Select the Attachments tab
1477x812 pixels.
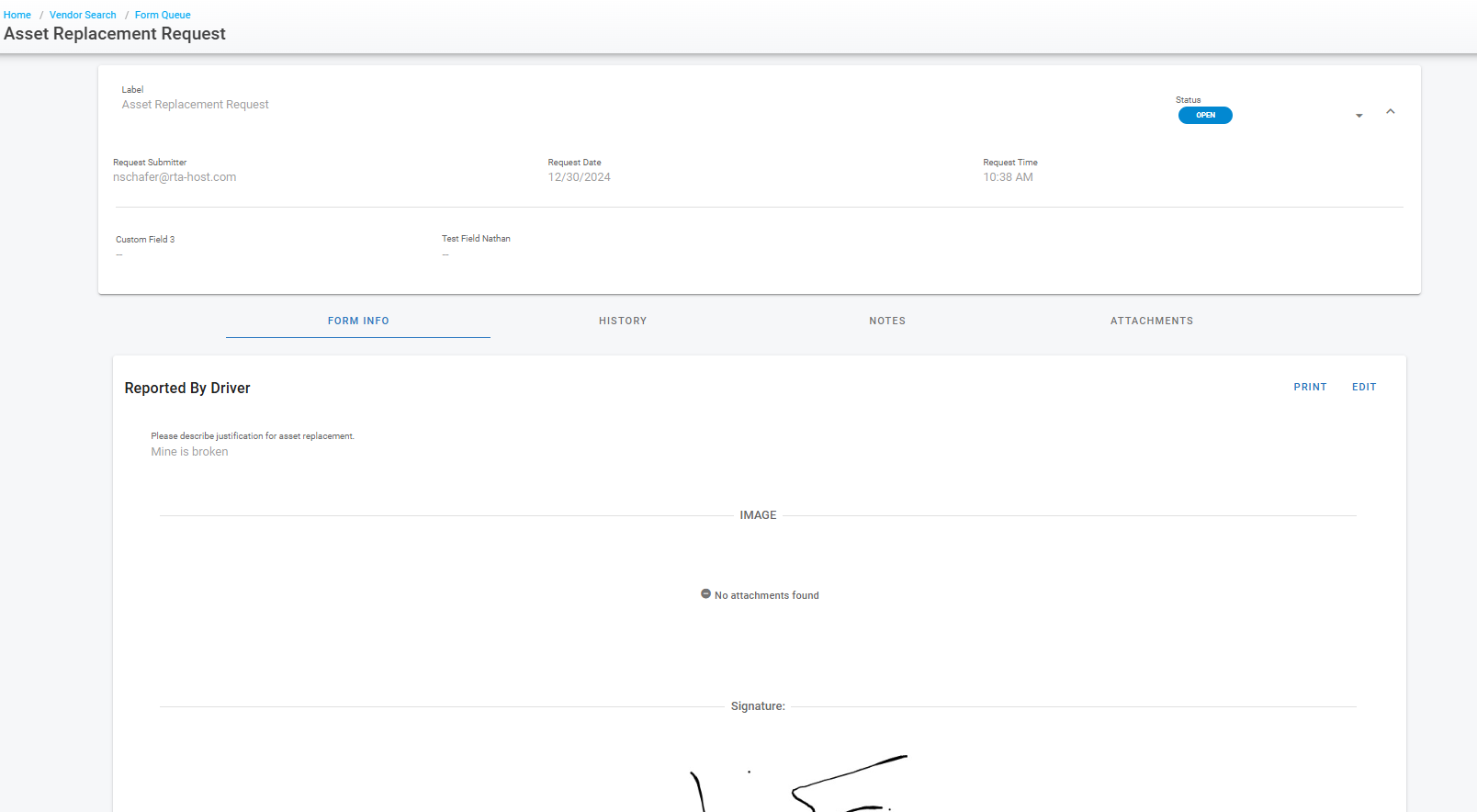pos(1151,321)
